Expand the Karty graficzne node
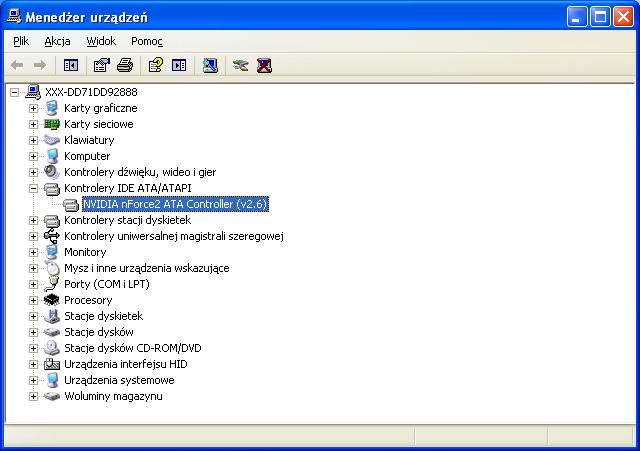 pyautogui.click(x=33, y=108)
